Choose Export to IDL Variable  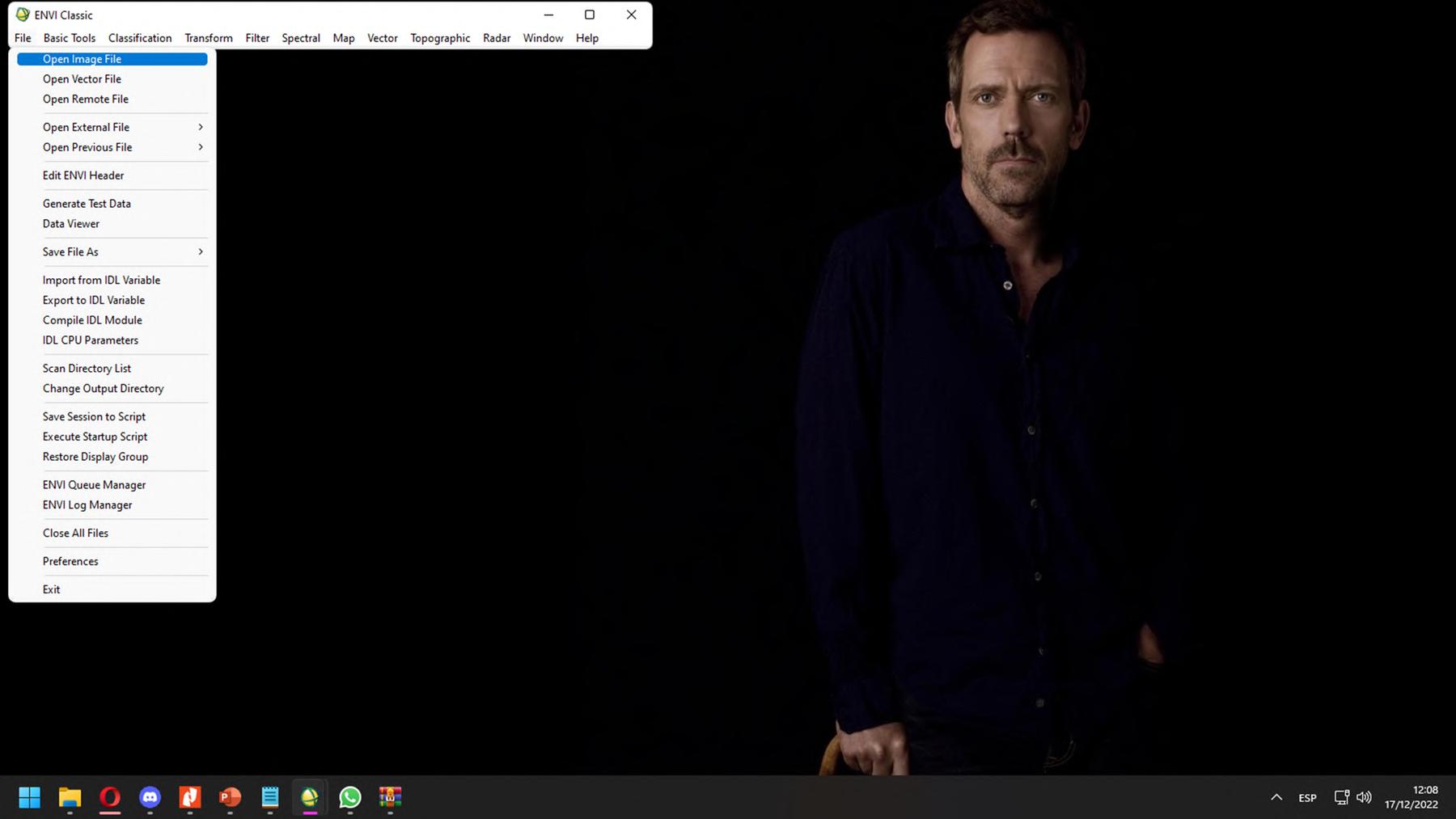pos(112,300)
